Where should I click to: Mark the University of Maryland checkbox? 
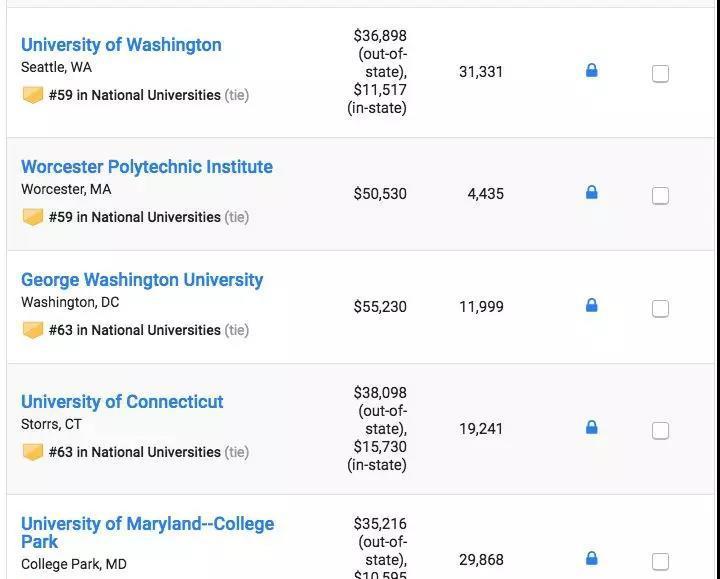coord(660,561)
